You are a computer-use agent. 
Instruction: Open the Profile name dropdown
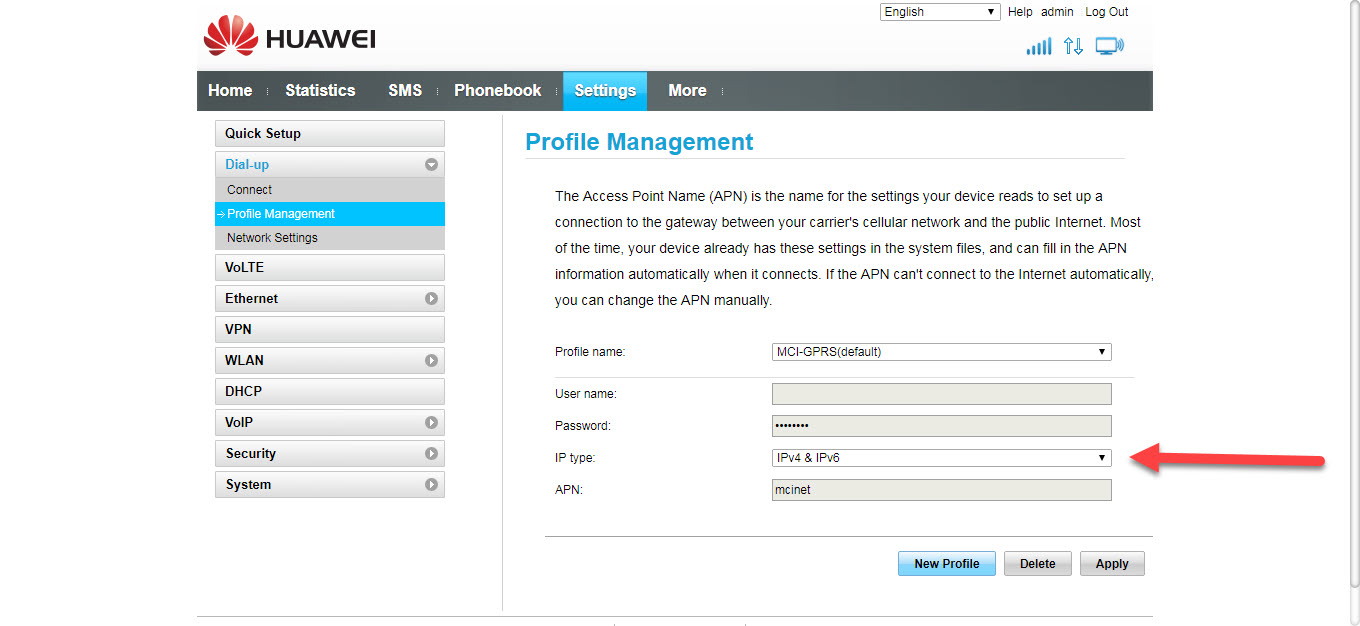click(941, 352)
